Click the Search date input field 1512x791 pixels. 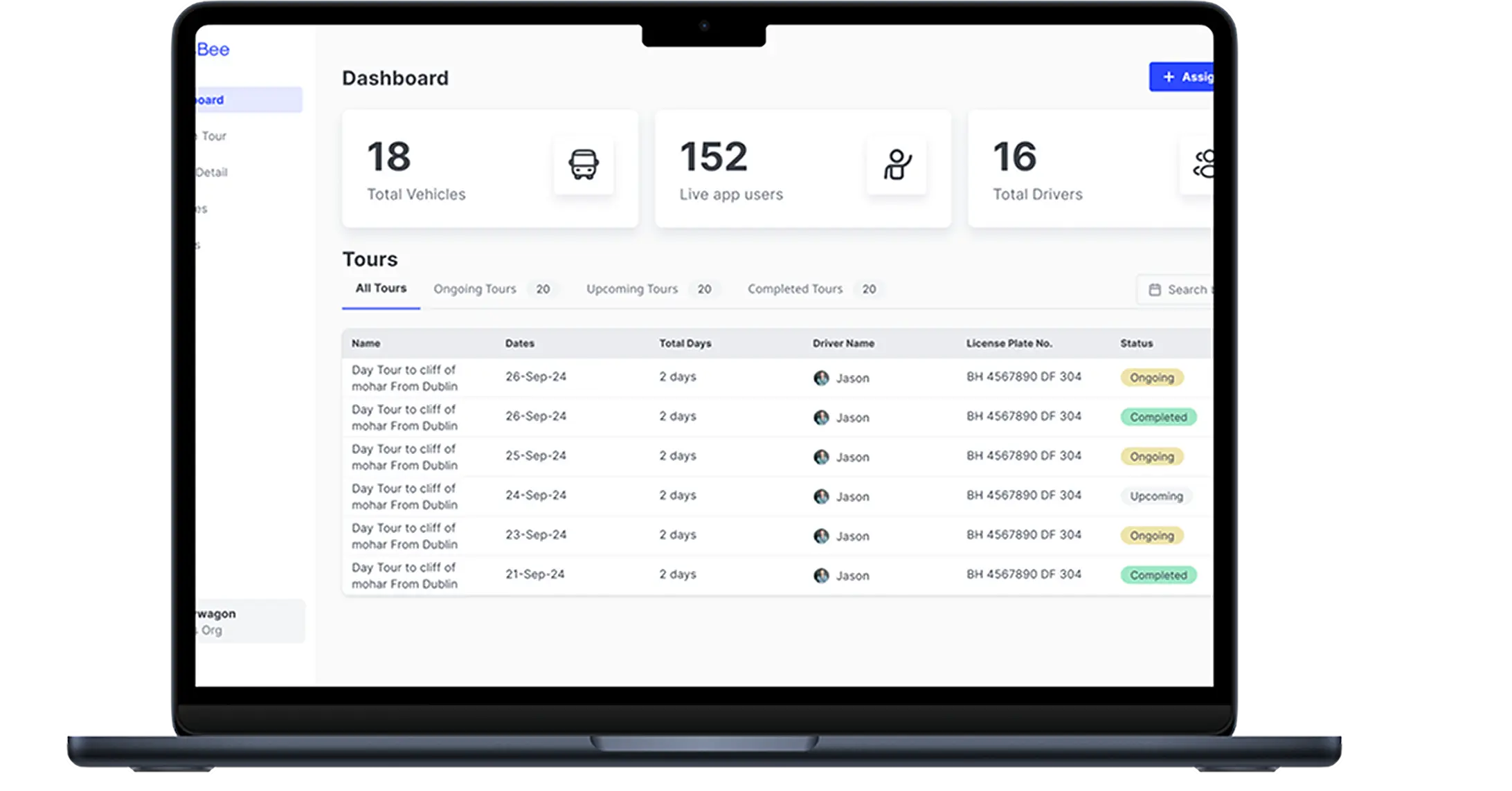[1185, 290]
